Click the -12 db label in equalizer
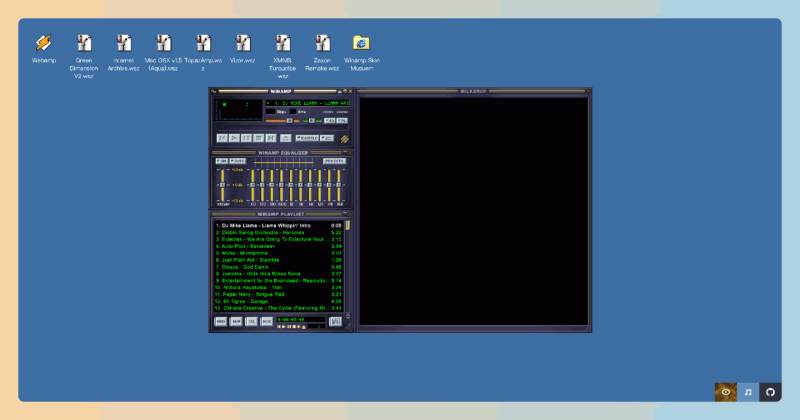The image size is (800, 420). point(237,201)
